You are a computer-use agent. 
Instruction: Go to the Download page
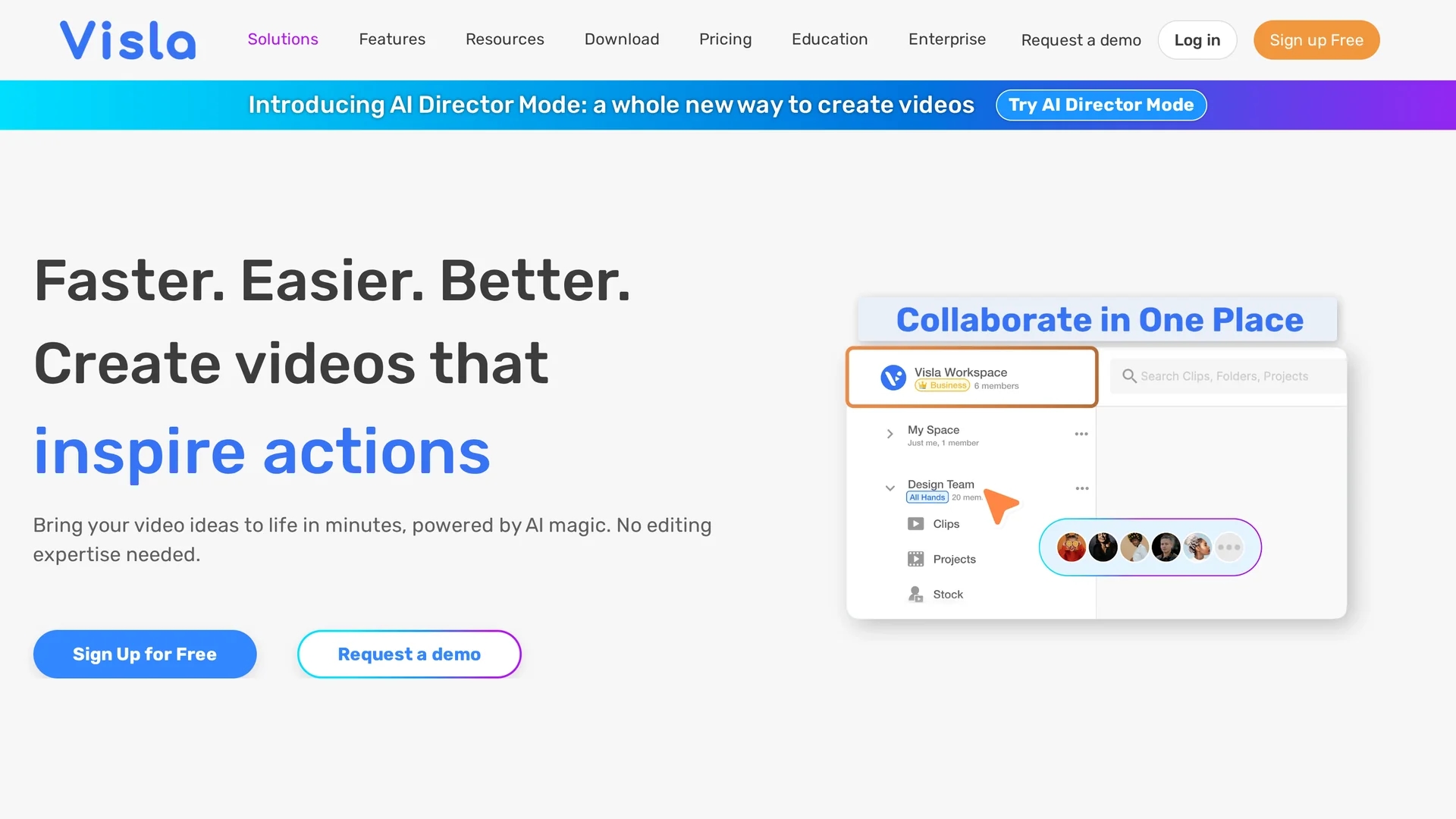[622, 39]
